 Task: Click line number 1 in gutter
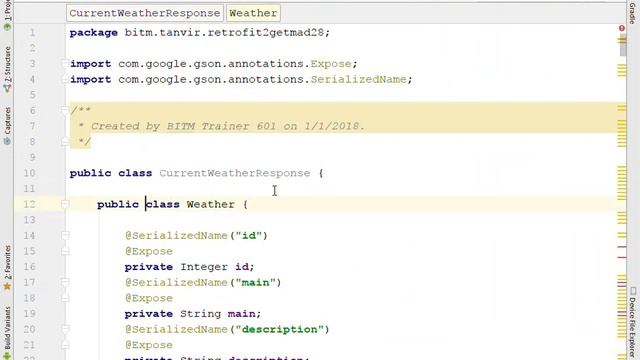[x=32, y=33]
